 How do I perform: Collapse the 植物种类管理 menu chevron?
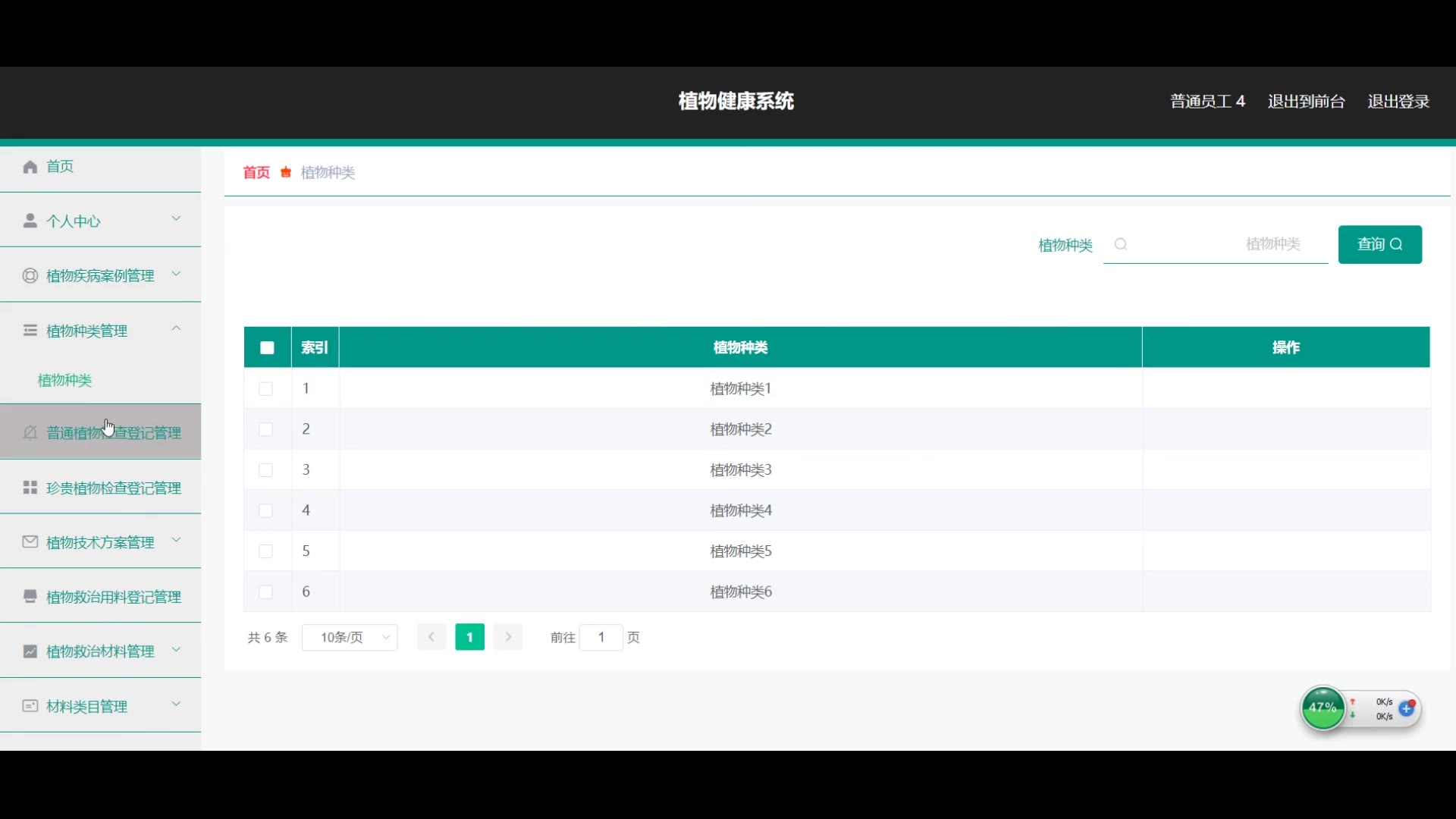tap(176, 329)
